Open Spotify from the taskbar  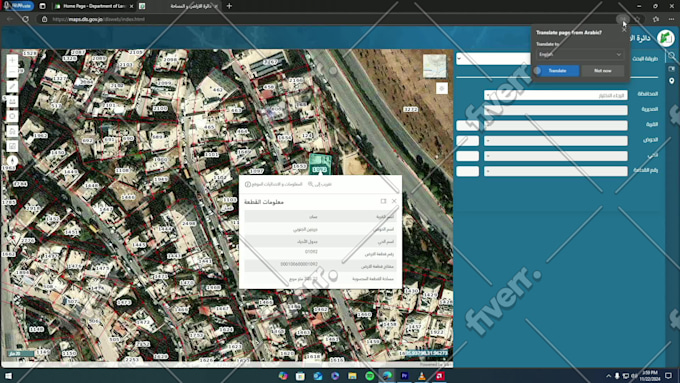(369, 376)
